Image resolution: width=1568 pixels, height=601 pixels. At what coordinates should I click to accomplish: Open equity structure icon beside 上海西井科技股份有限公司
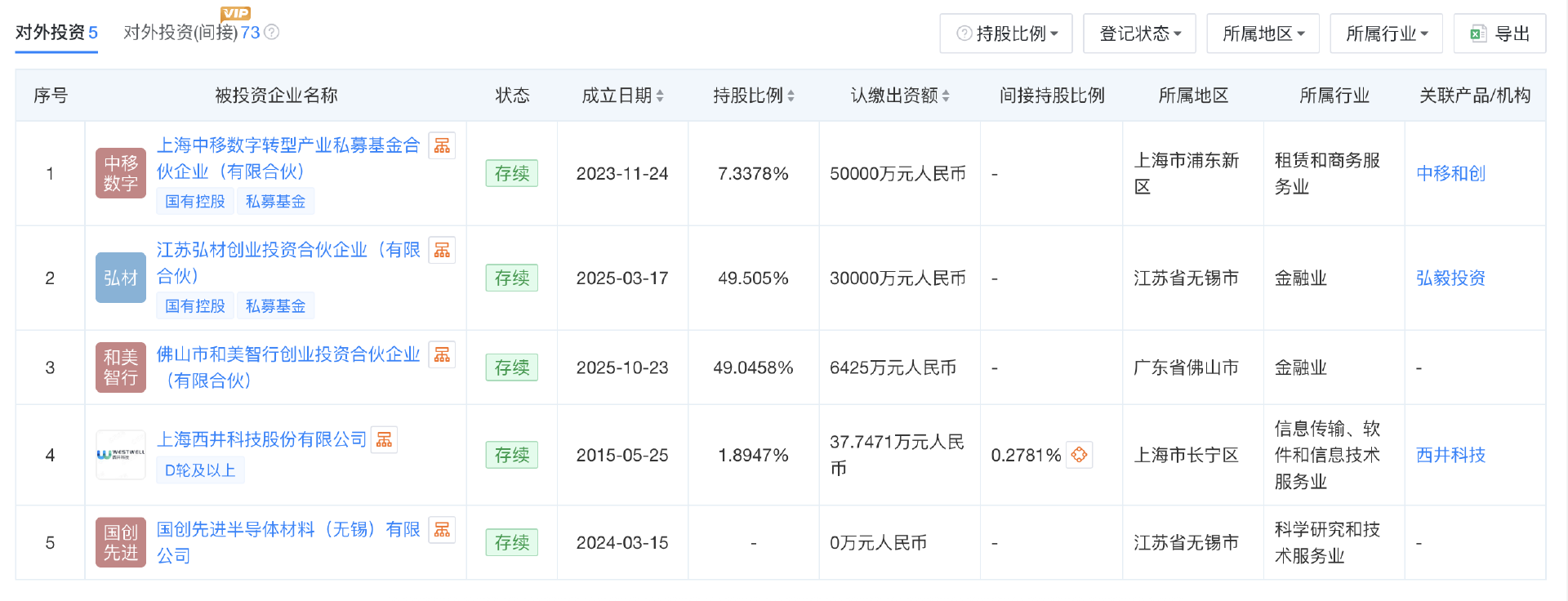pos(384,439)
